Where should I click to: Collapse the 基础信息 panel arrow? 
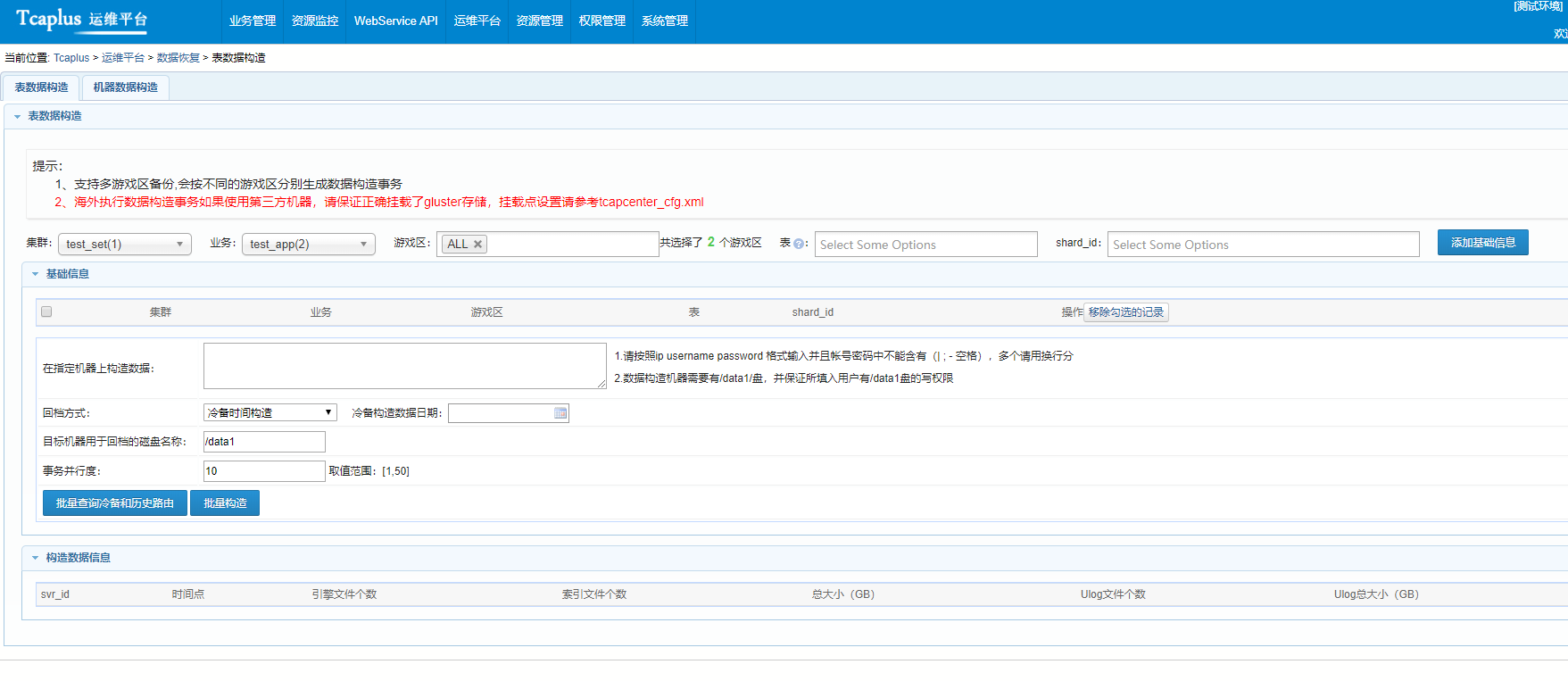coord(36,274)
